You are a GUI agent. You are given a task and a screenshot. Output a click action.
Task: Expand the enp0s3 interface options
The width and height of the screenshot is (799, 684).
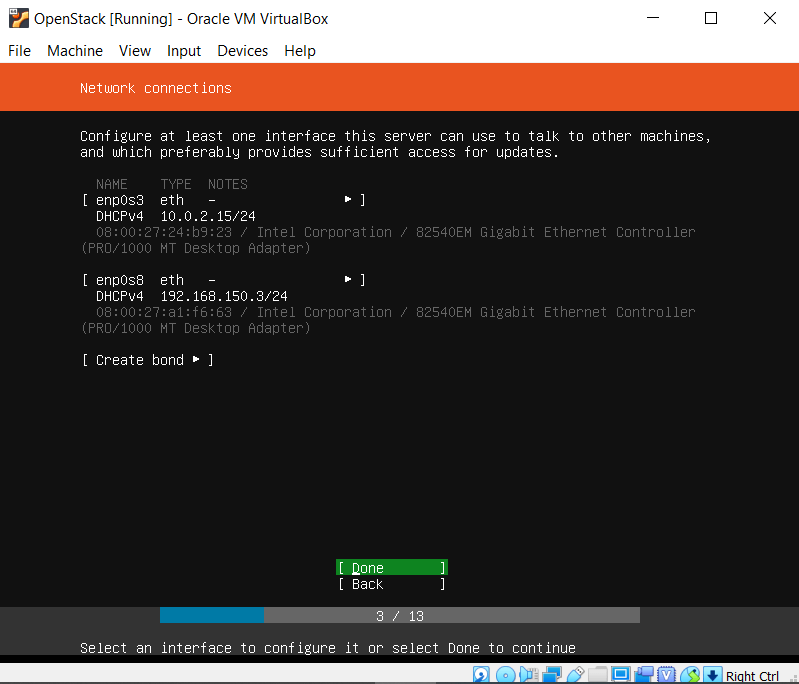[x=223, y=200]
